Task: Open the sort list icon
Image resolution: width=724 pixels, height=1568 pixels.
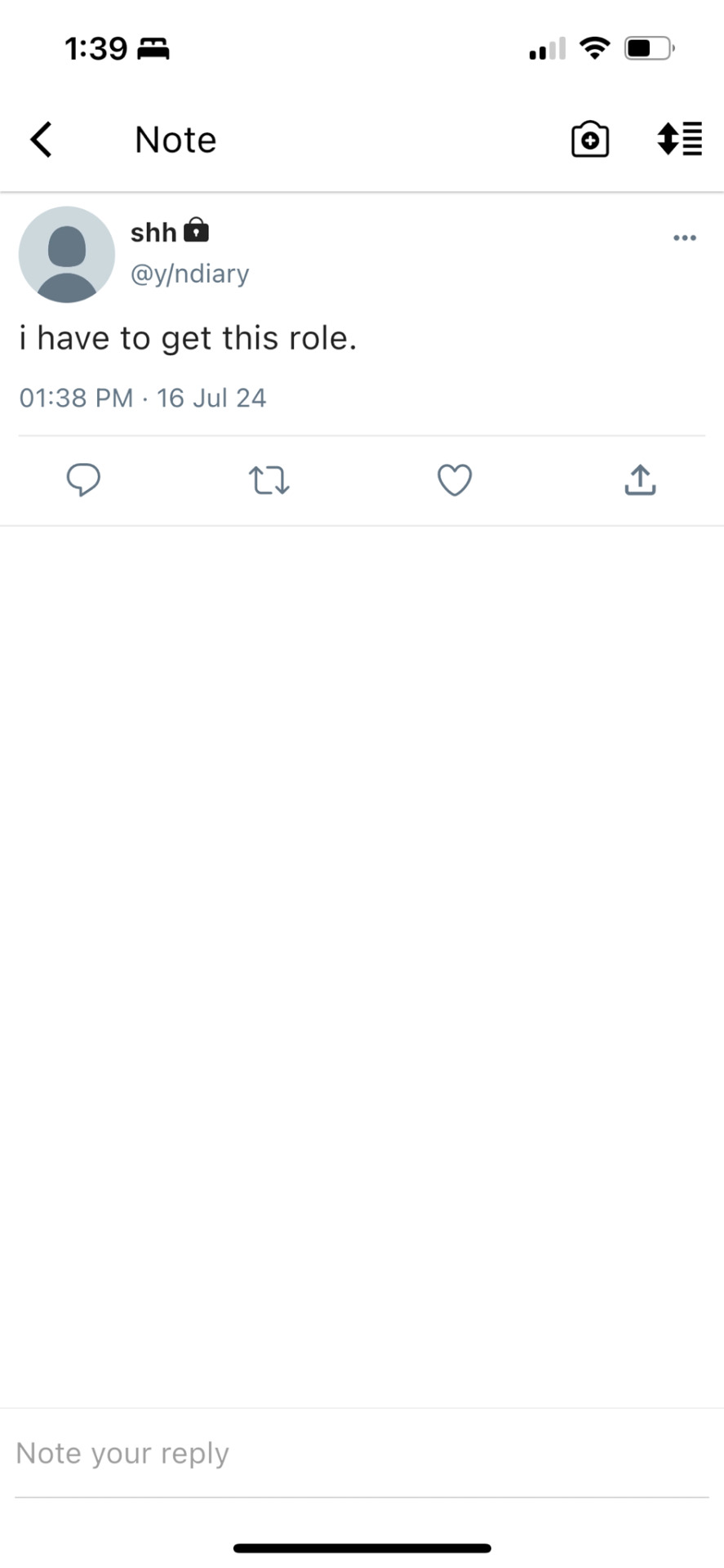Action: pos(679,139)
